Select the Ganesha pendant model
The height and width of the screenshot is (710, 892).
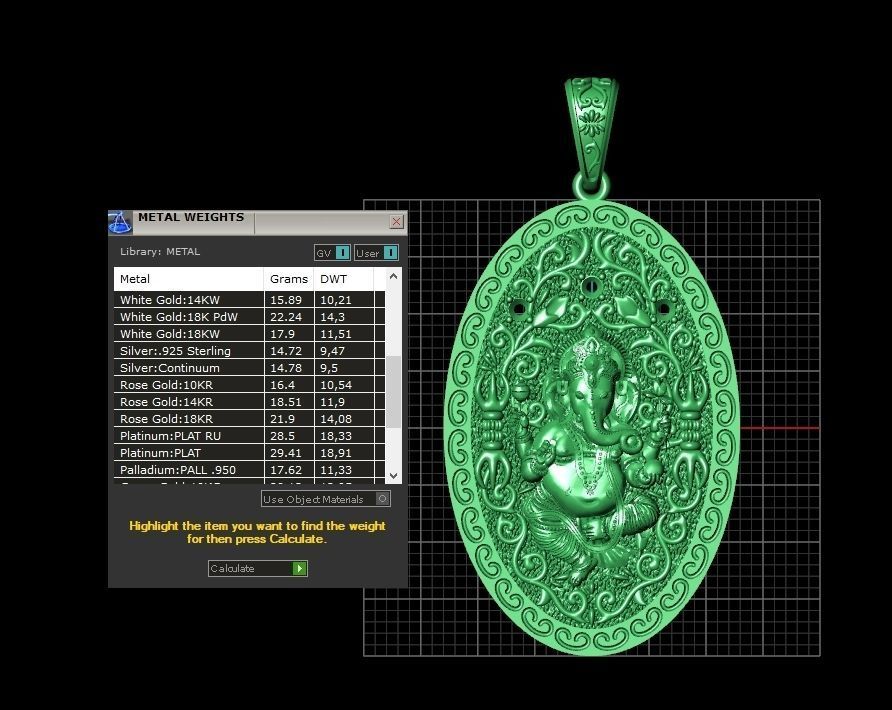click(x=592, y=427)
